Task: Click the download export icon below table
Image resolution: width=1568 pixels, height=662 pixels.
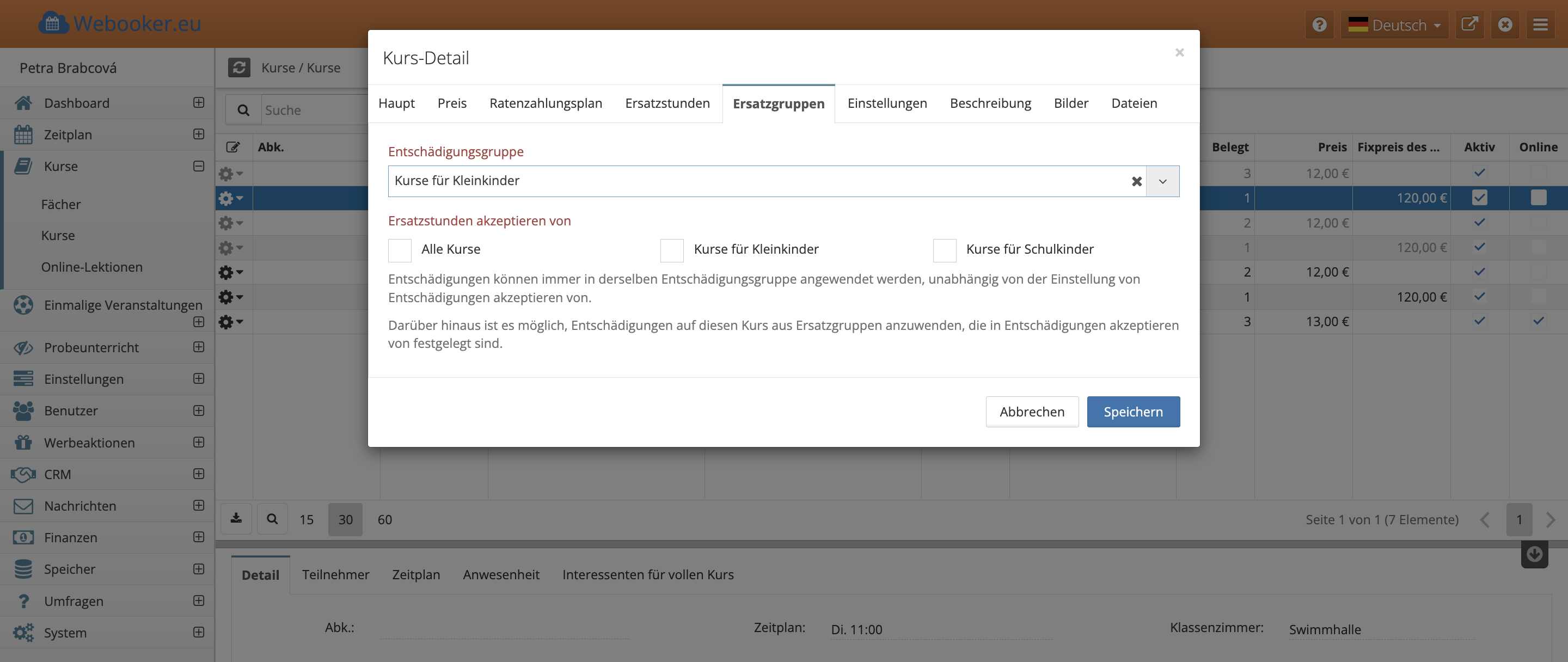Action: 236,519
